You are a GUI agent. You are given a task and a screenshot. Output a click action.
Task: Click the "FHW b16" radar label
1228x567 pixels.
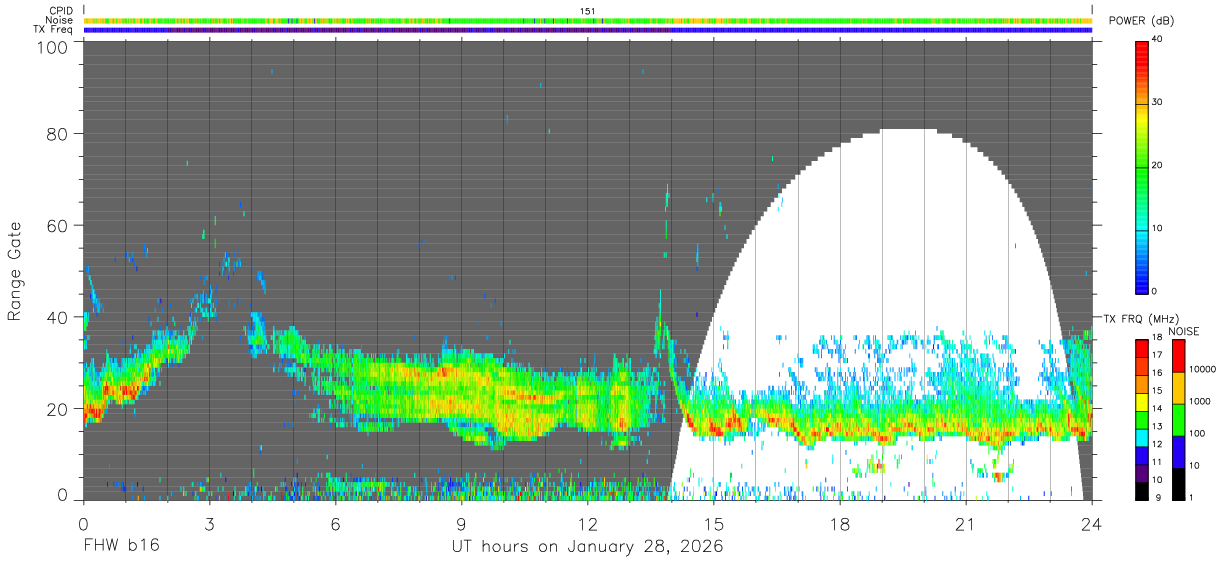tap(122, 546)
